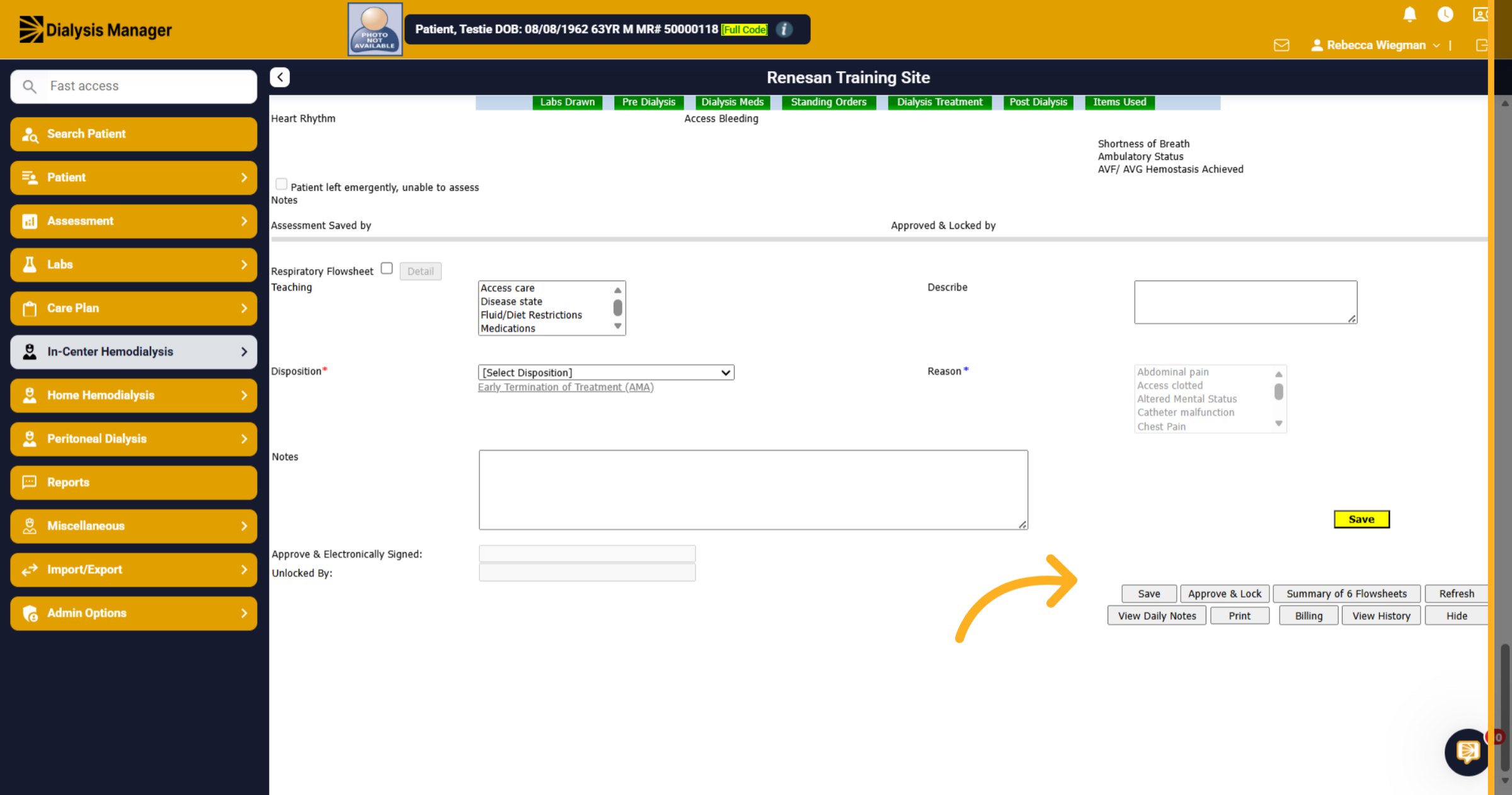The width and height of the screenshot is (1512, 795).
Task: Click the large Notes text area
Action: pos(753,489)
